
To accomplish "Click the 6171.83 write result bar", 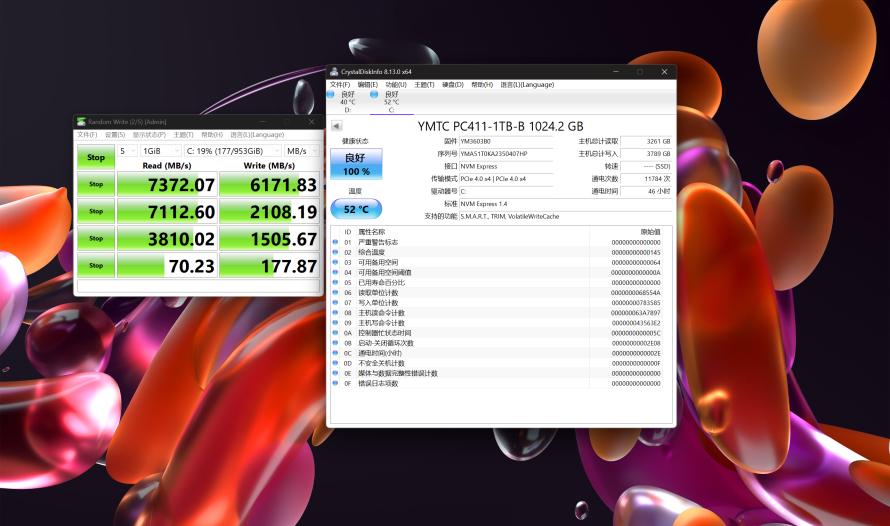I will tap(269, 184).
